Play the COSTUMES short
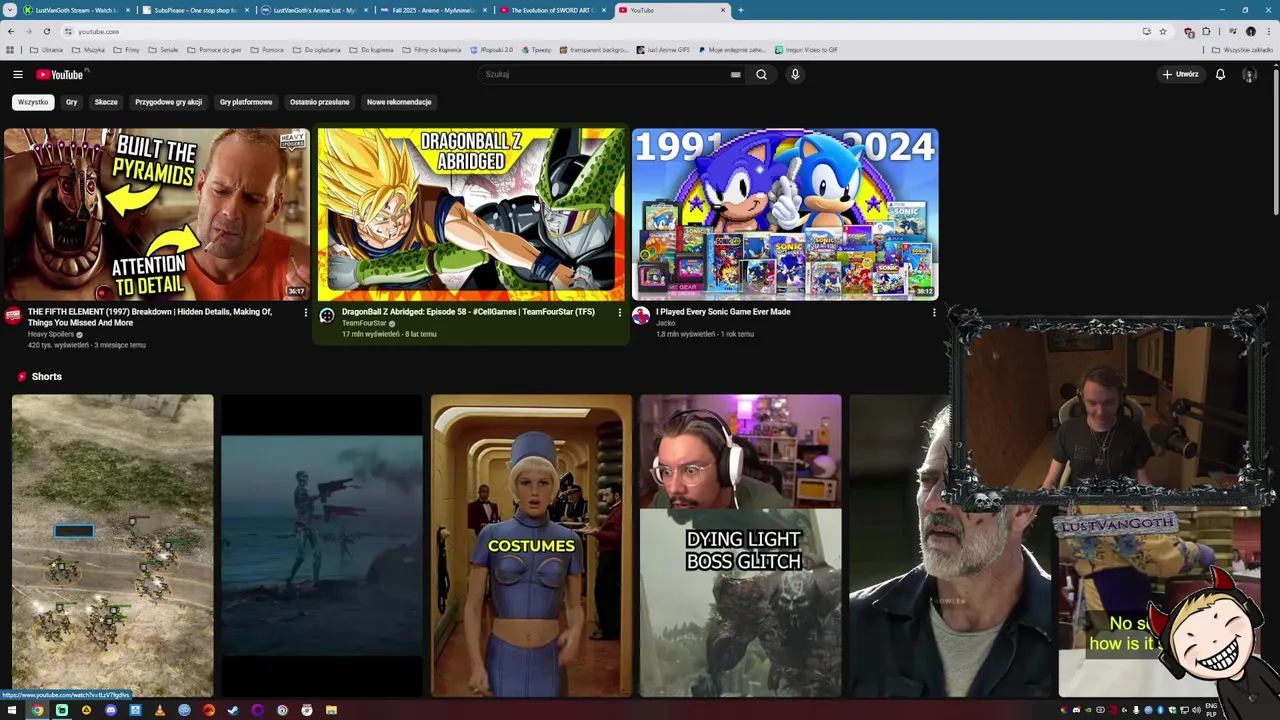Screen dimensions: 1280x720 click(x=531, y=545)
